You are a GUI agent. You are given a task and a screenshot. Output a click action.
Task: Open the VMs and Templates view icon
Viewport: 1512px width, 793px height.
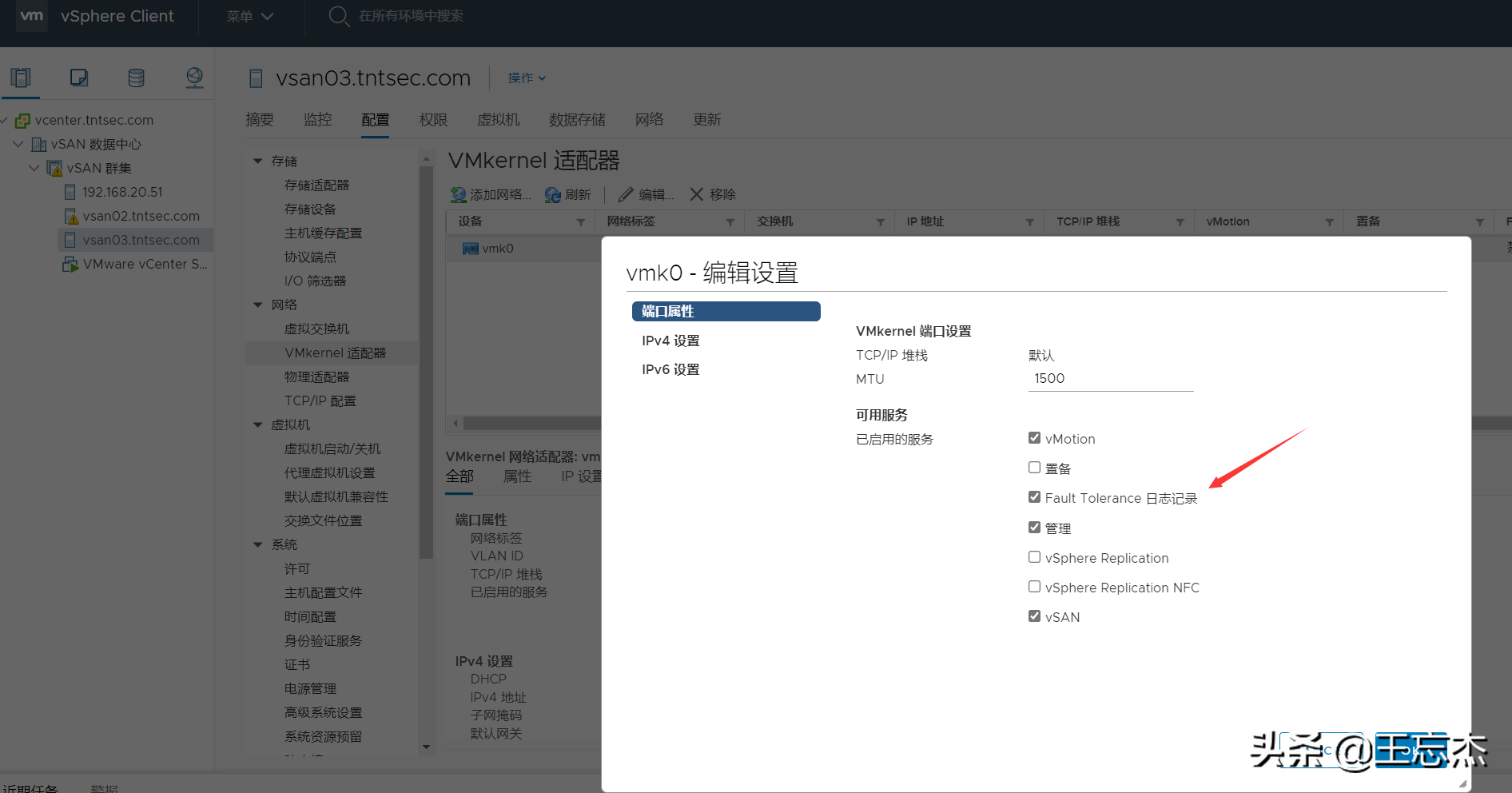click(78, 78)
